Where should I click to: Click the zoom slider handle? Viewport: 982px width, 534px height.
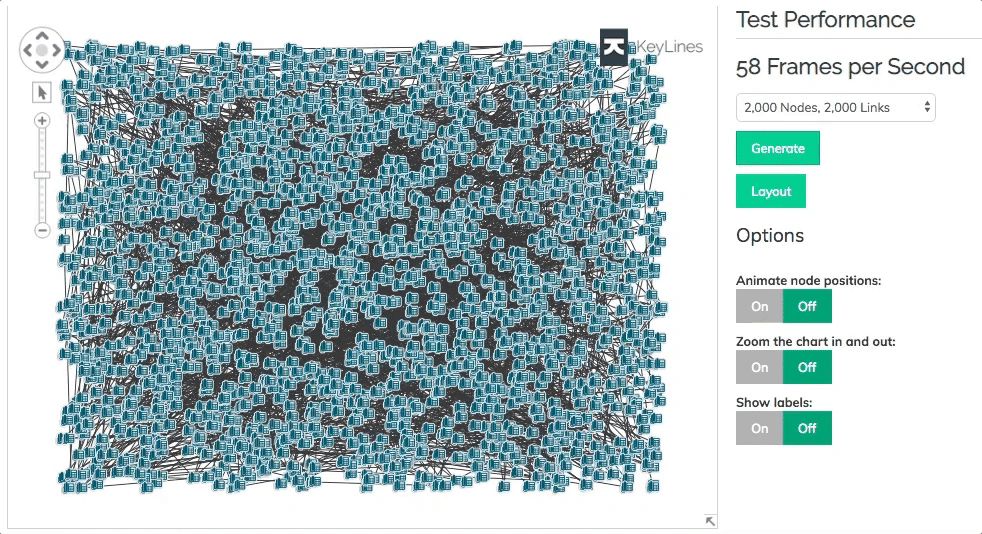(42, 175)
